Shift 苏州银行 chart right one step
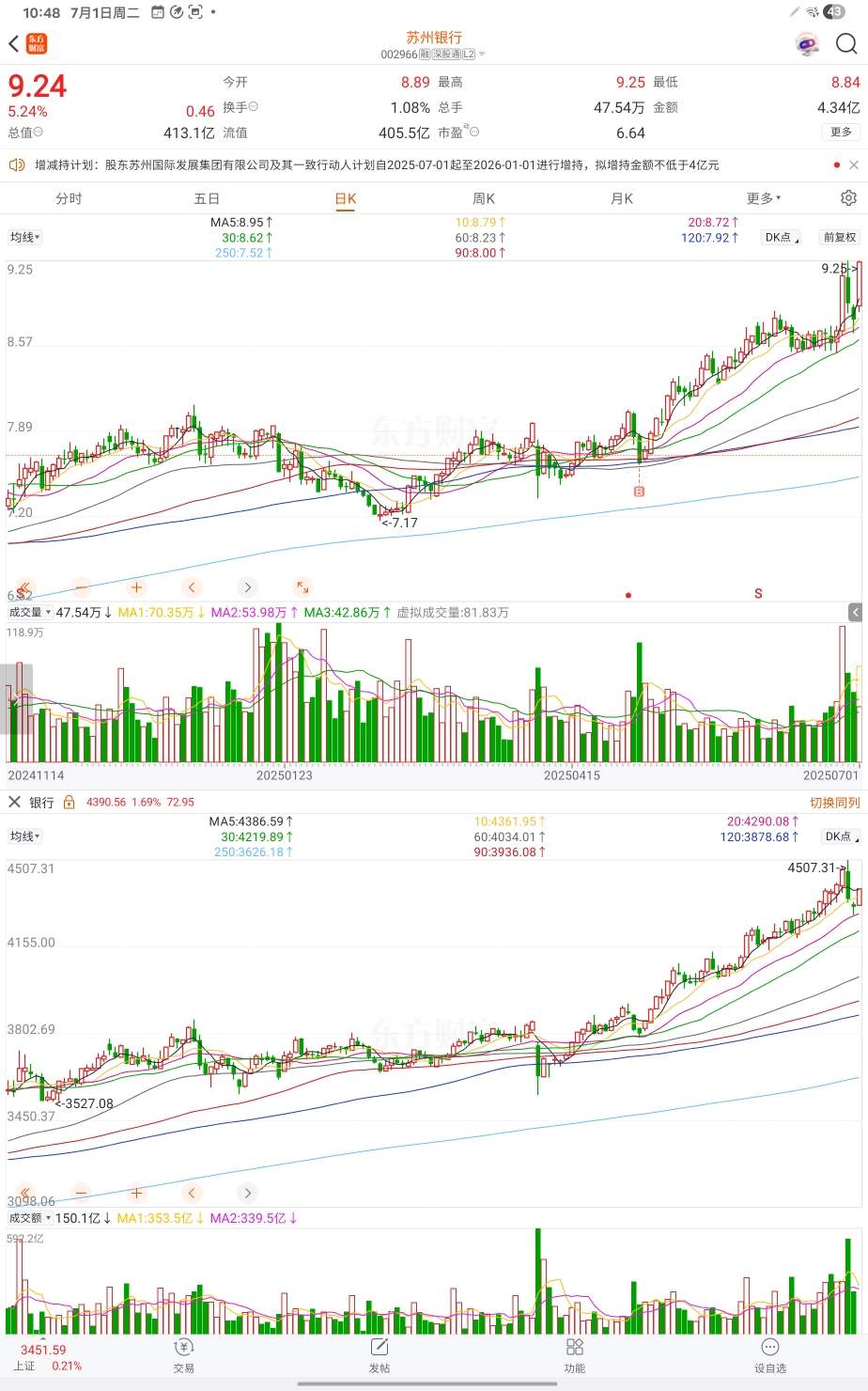Screen dimensions: 868x1391 click(247, 587)
